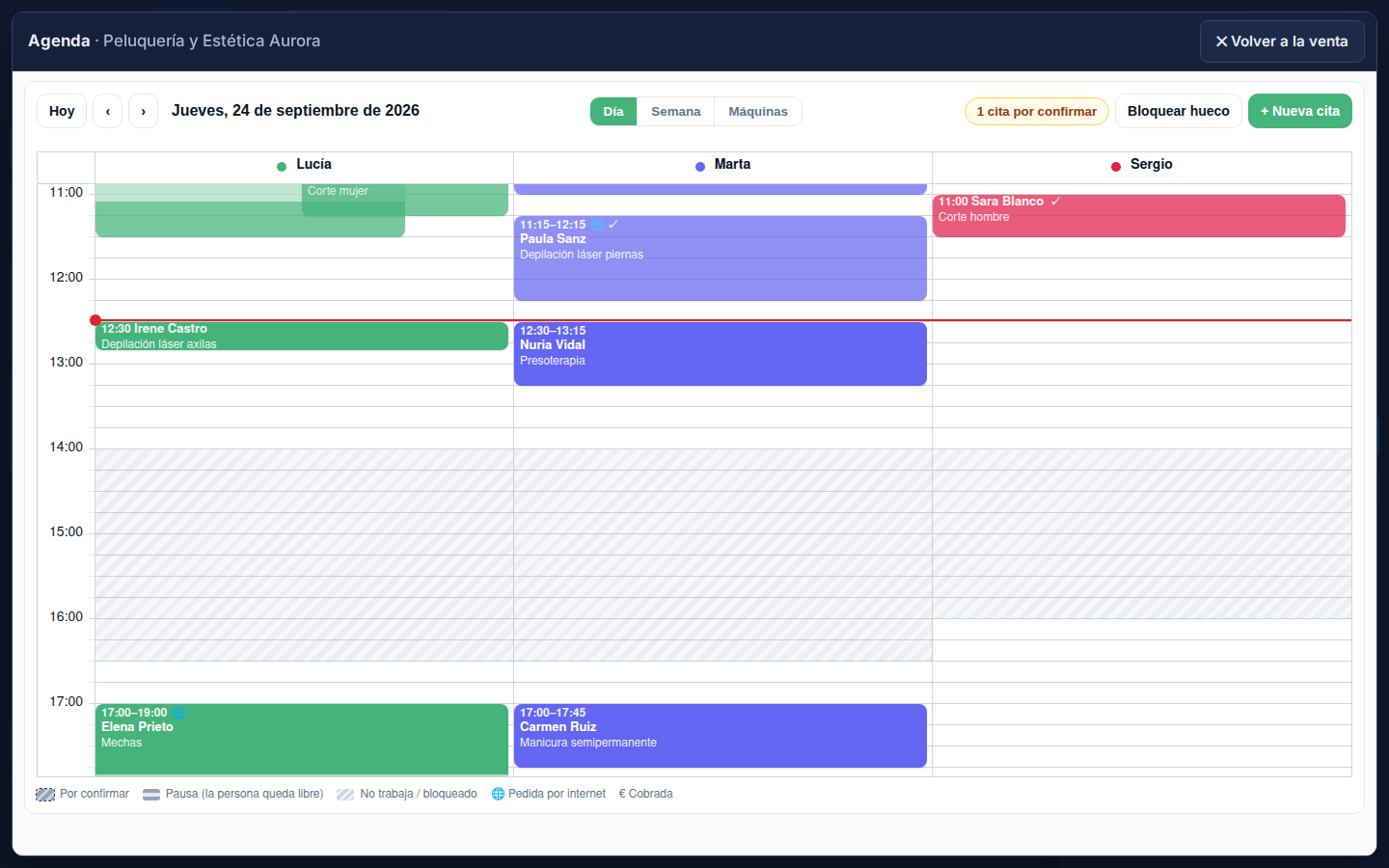Click the Bloquear hueco button
The width and height of the screenshot is (1389, 868).
[x=1179, y=111]
